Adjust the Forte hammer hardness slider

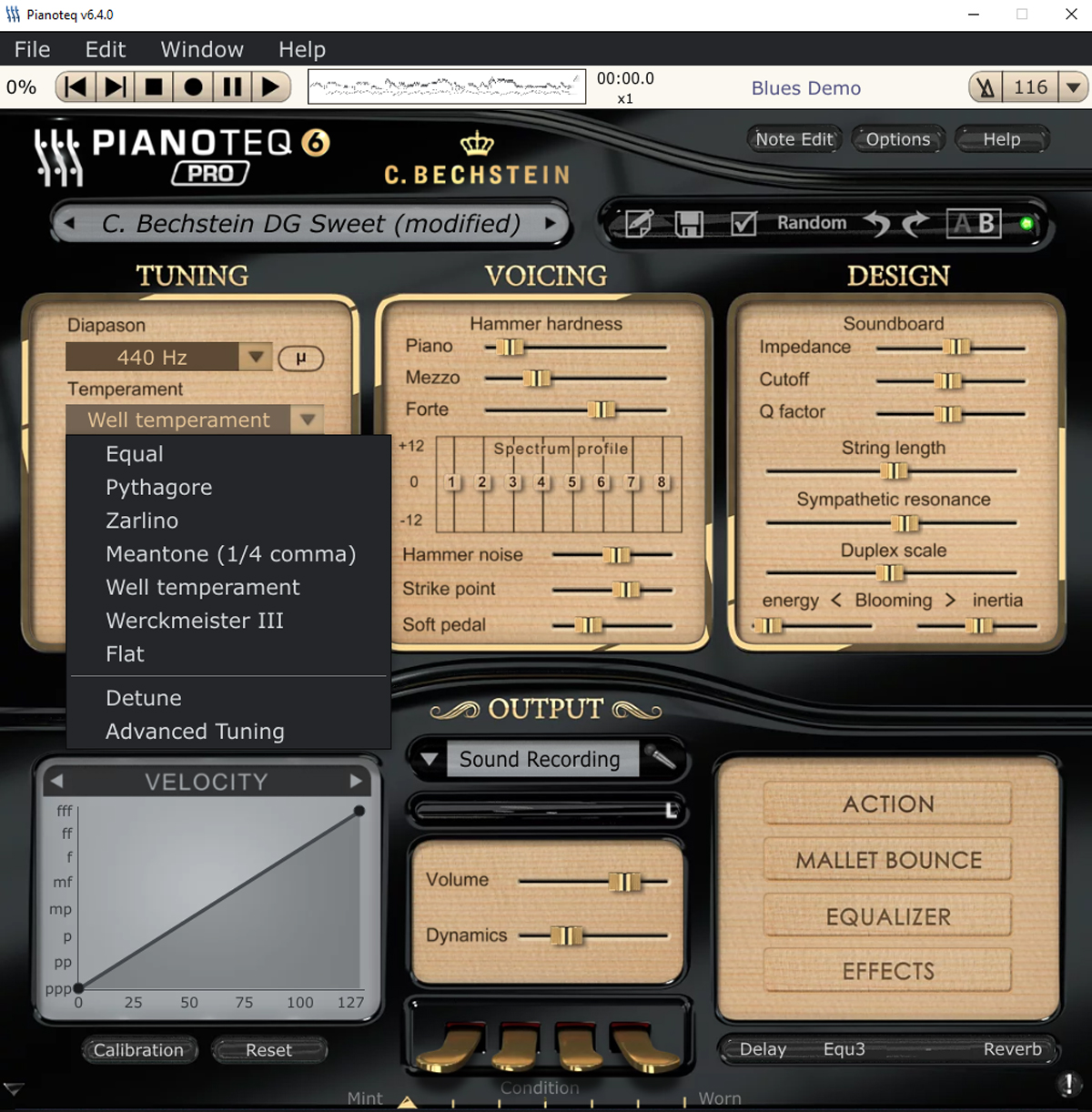click(602, 409)
